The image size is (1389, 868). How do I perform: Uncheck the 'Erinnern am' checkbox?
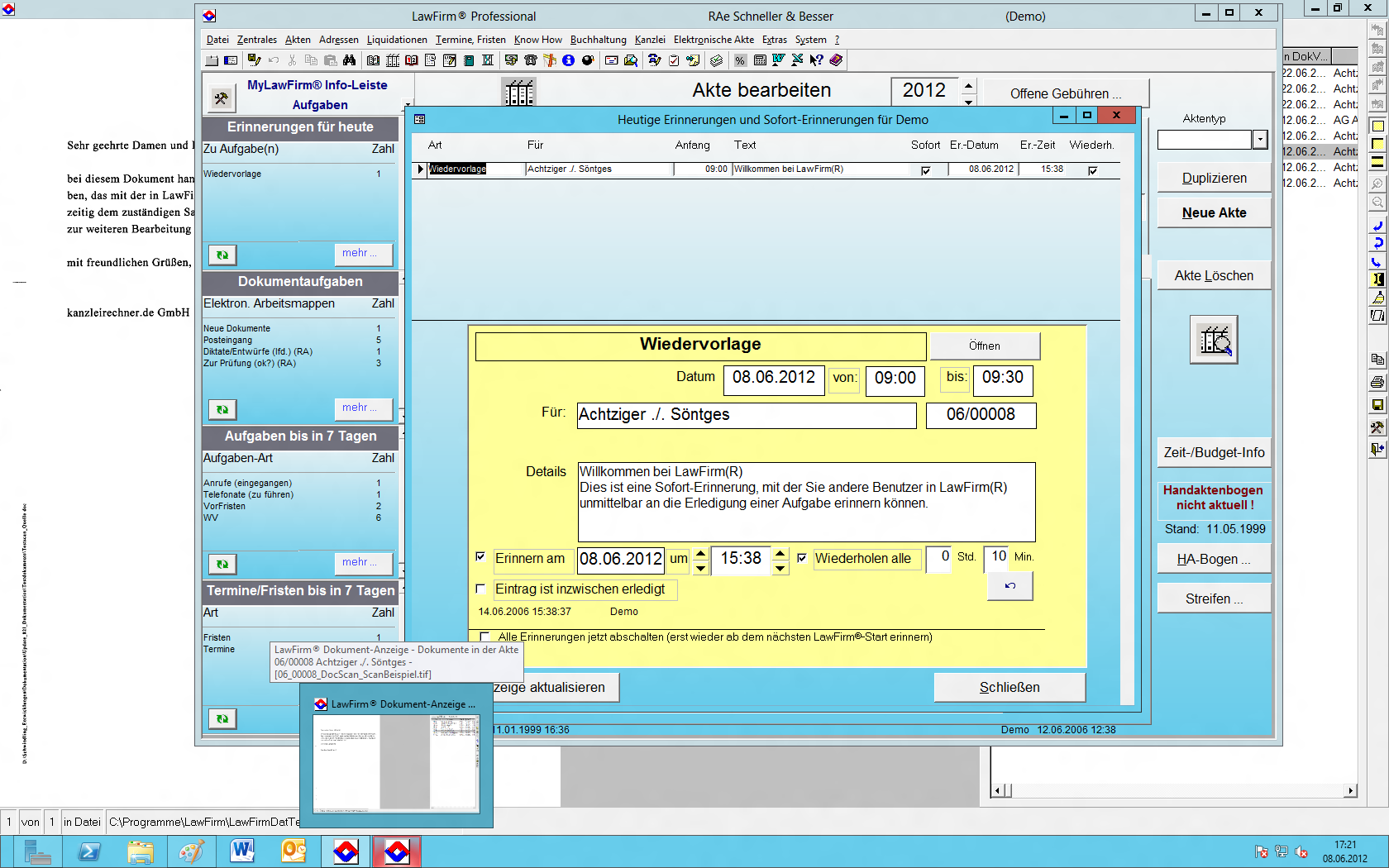pyautogui.click(x=480, y=557)
